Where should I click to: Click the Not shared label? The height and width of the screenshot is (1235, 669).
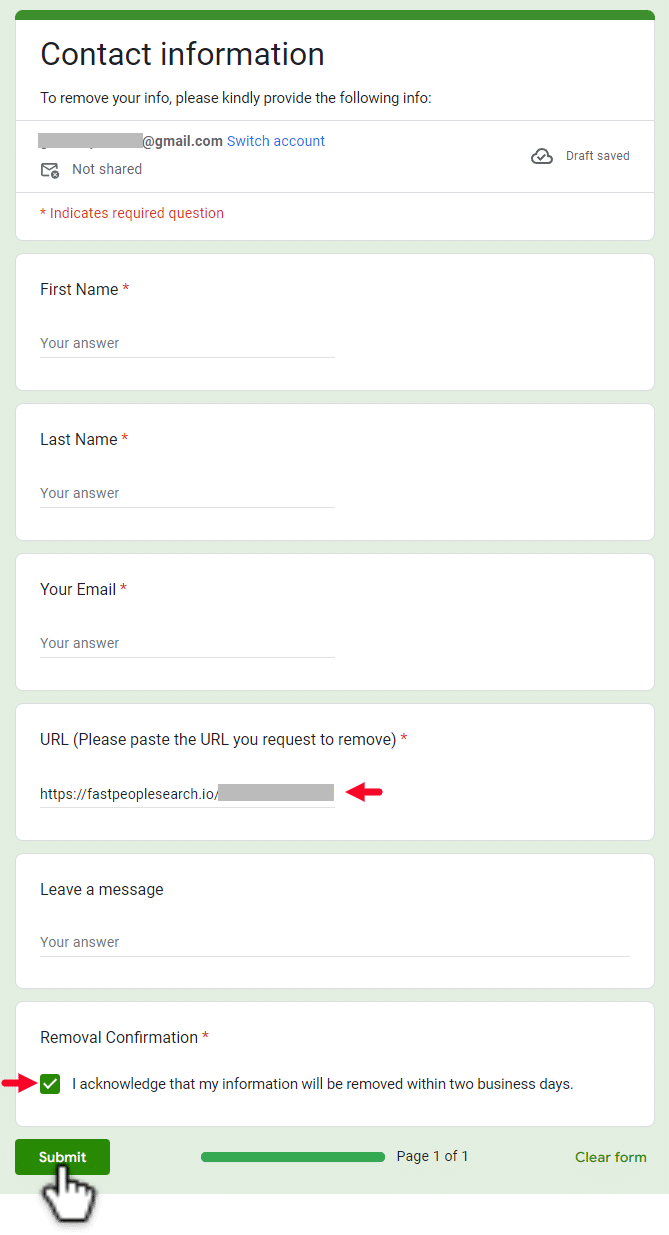[x=107, y=169]
